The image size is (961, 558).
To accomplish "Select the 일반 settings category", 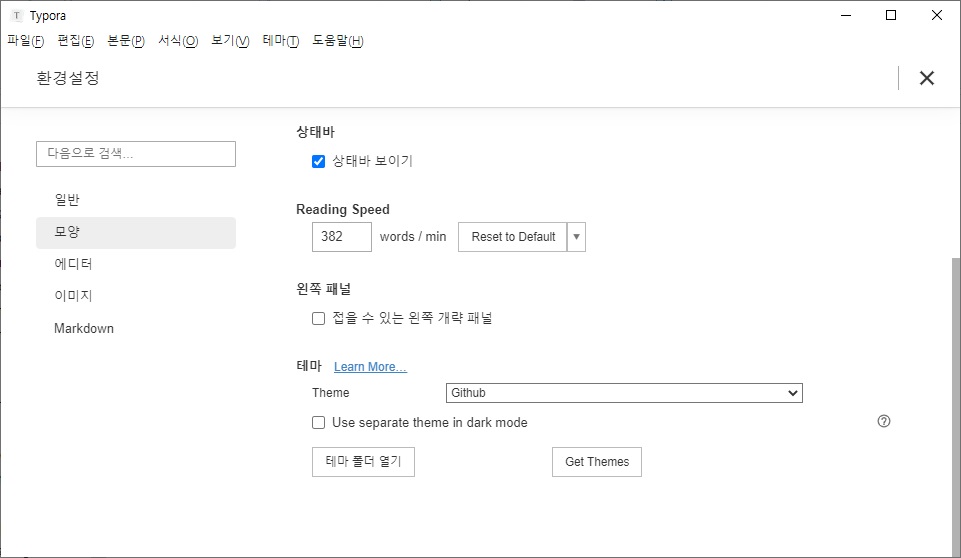I will [x=135, y=200].
